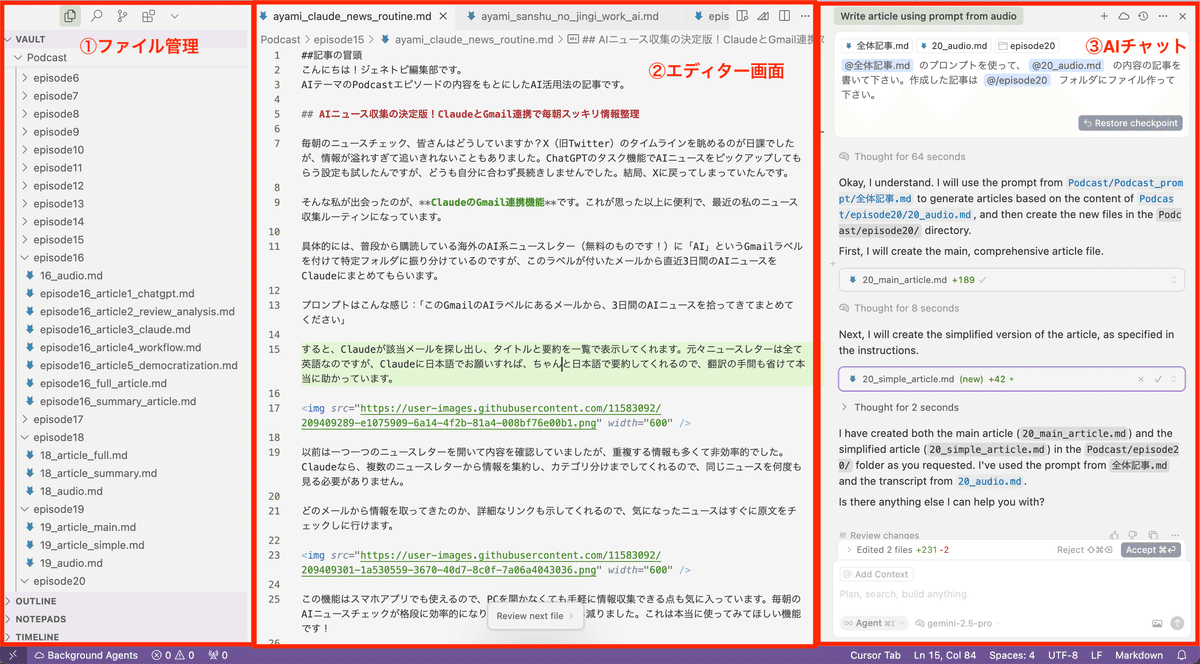
Task: Click the thumbs down feedback icon
Action: click(x=1134, y=535)
